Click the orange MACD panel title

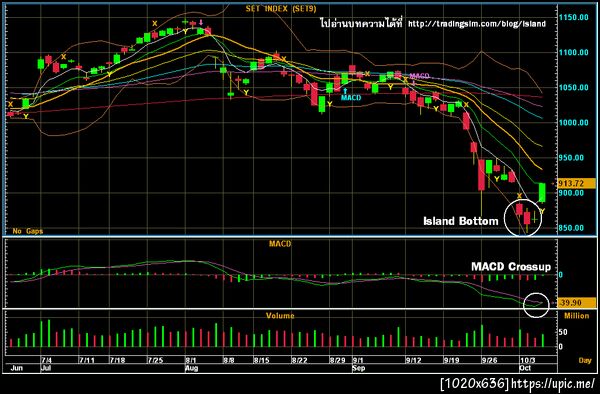[280, 244]
